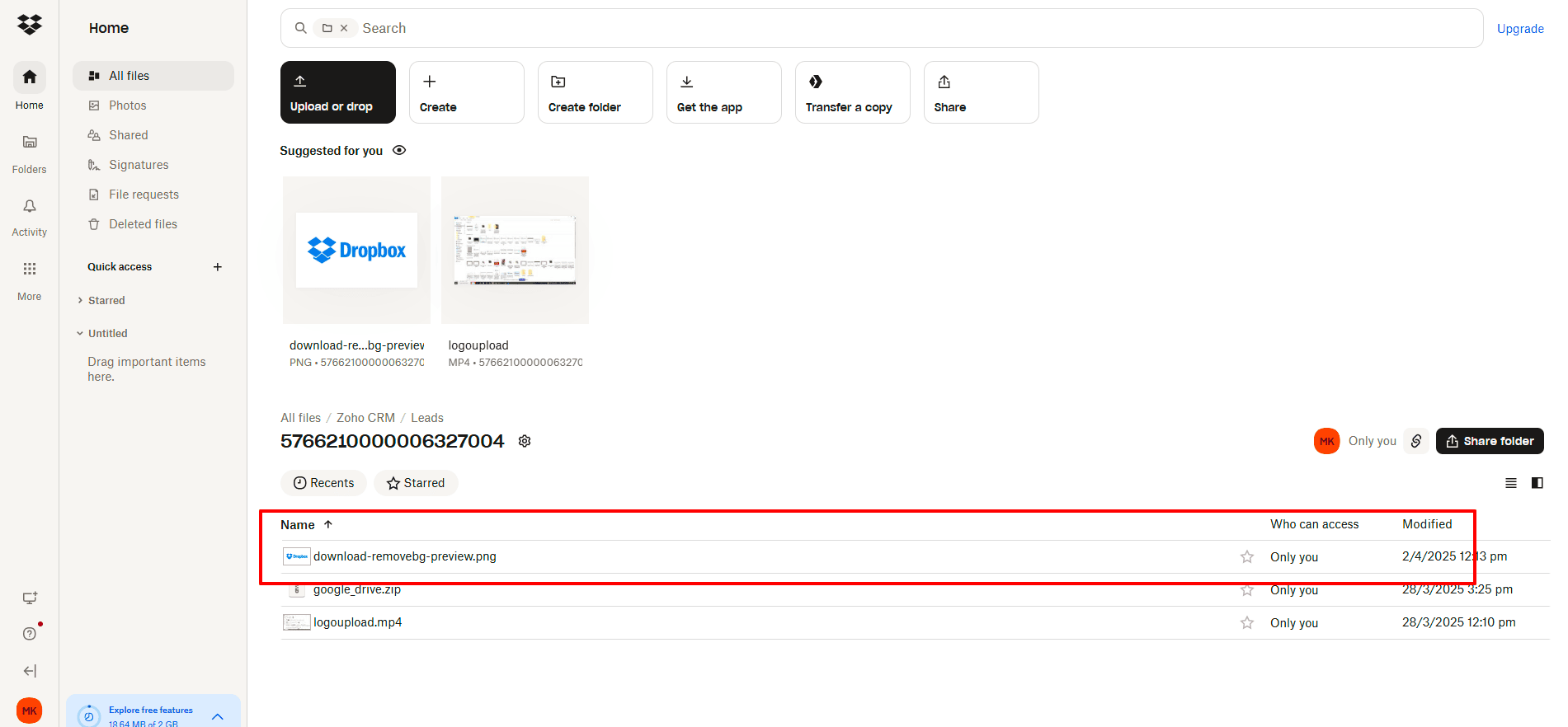Click the Dropbox logo icon
Screen dimensions: 1568x727
[x=30, y=25]
